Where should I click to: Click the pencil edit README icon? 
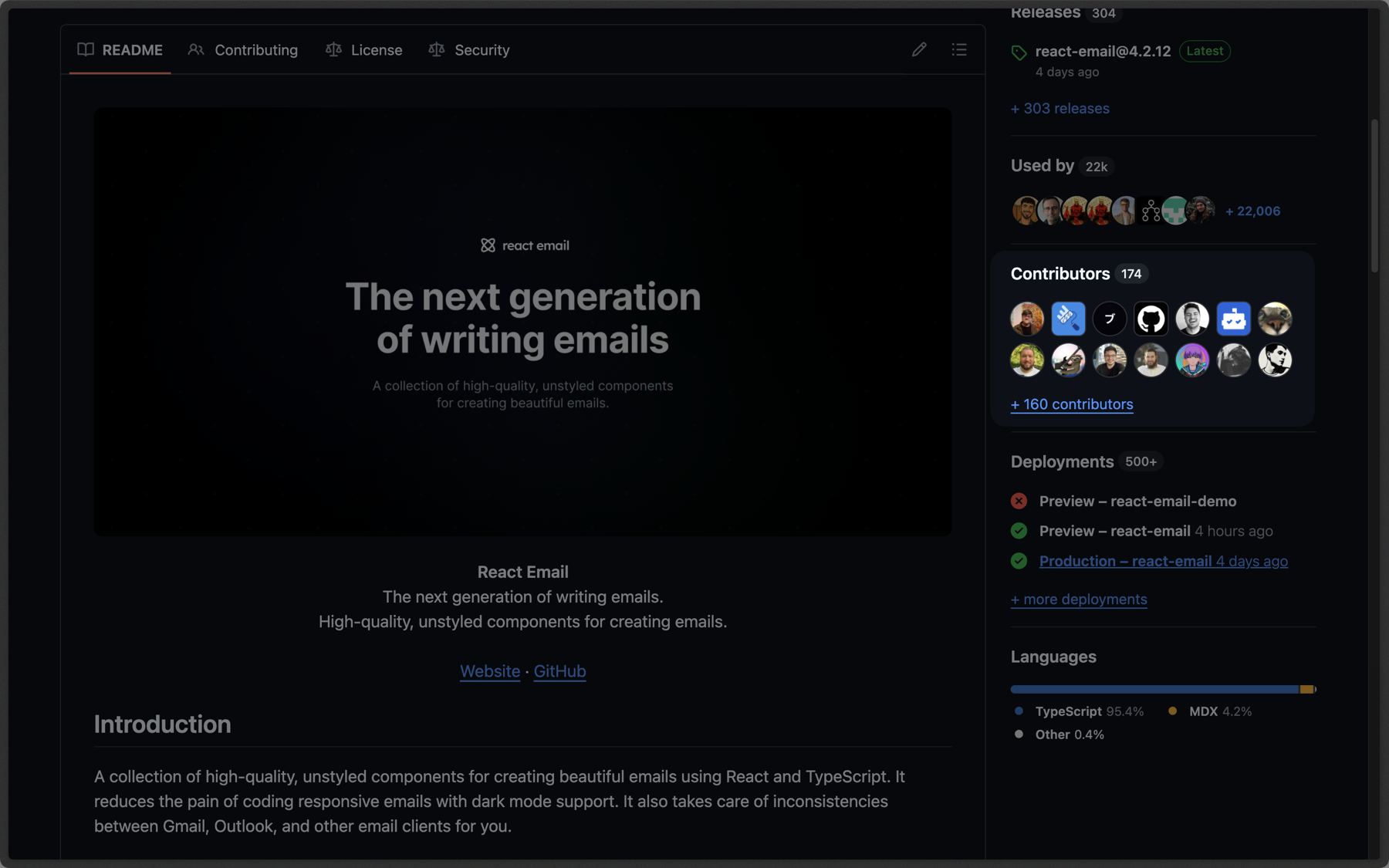coord(918,49)
